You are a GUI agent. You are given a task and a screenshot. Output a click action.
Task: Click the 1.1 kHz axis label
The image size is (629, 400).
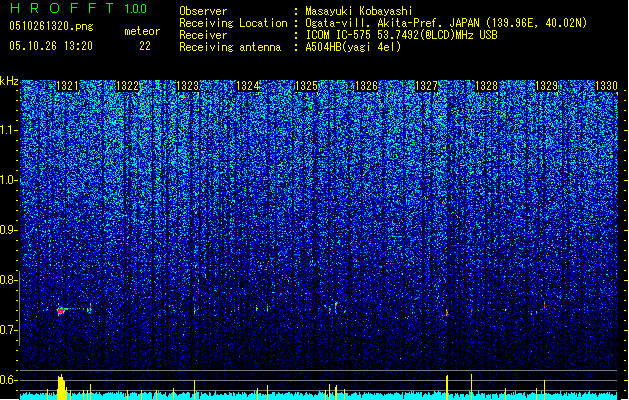coord(8,130)
